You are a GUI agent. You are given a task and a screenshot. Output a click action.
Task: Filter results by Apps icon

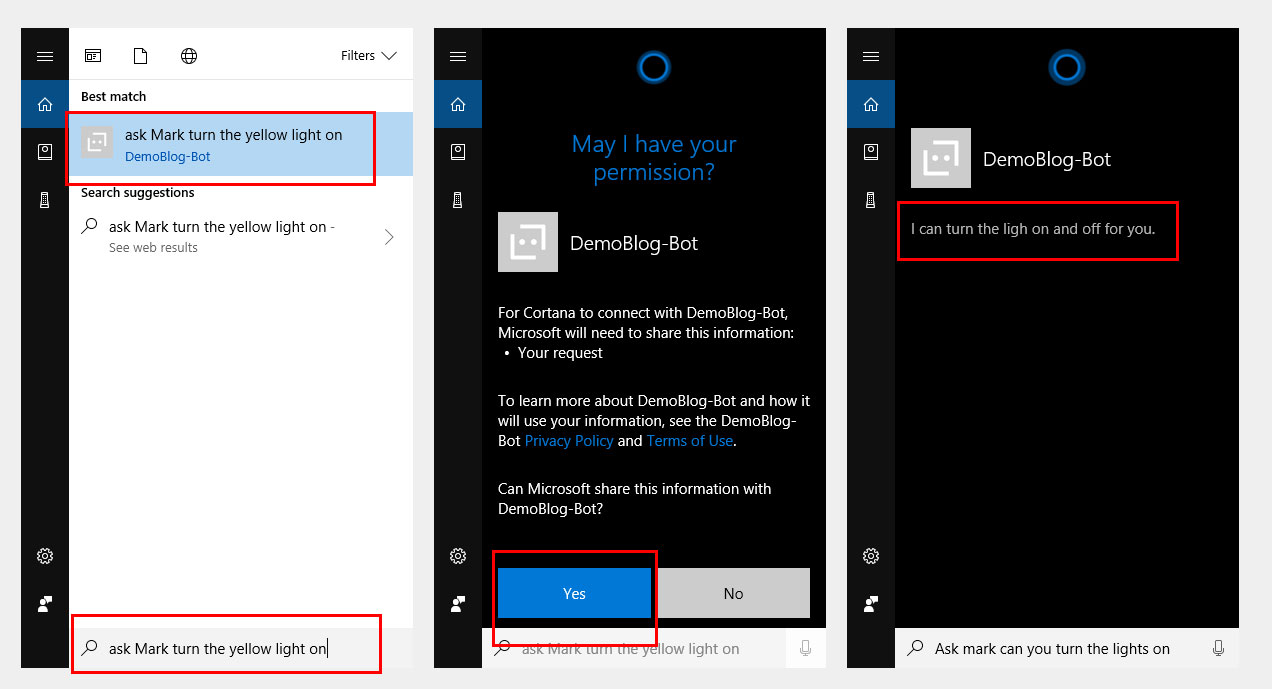tap(93, 56)
